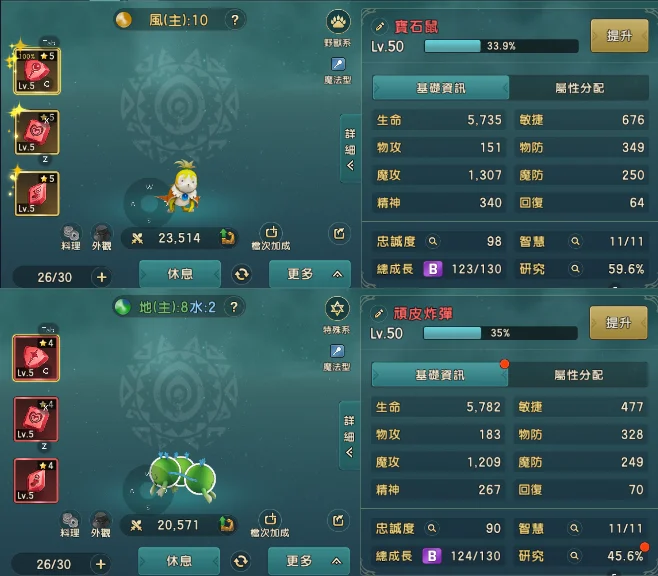The image size is (658, 576).
Task: Switch to the top 屬性分配 tab
Action: (x=579, y=88)
